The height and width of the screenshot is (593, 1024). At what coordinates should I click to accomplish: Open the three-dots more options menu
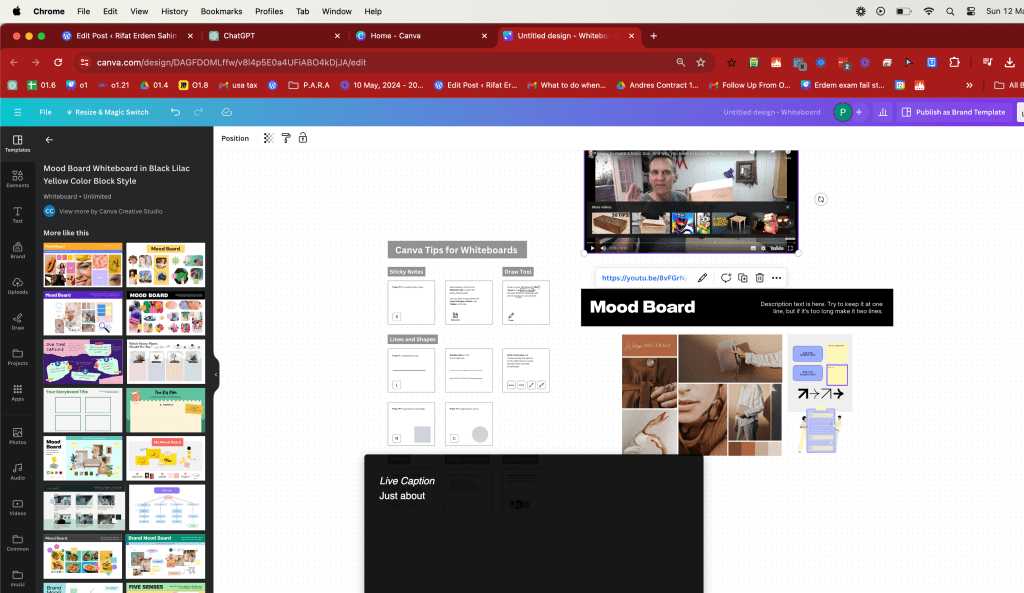pos(776,278)
